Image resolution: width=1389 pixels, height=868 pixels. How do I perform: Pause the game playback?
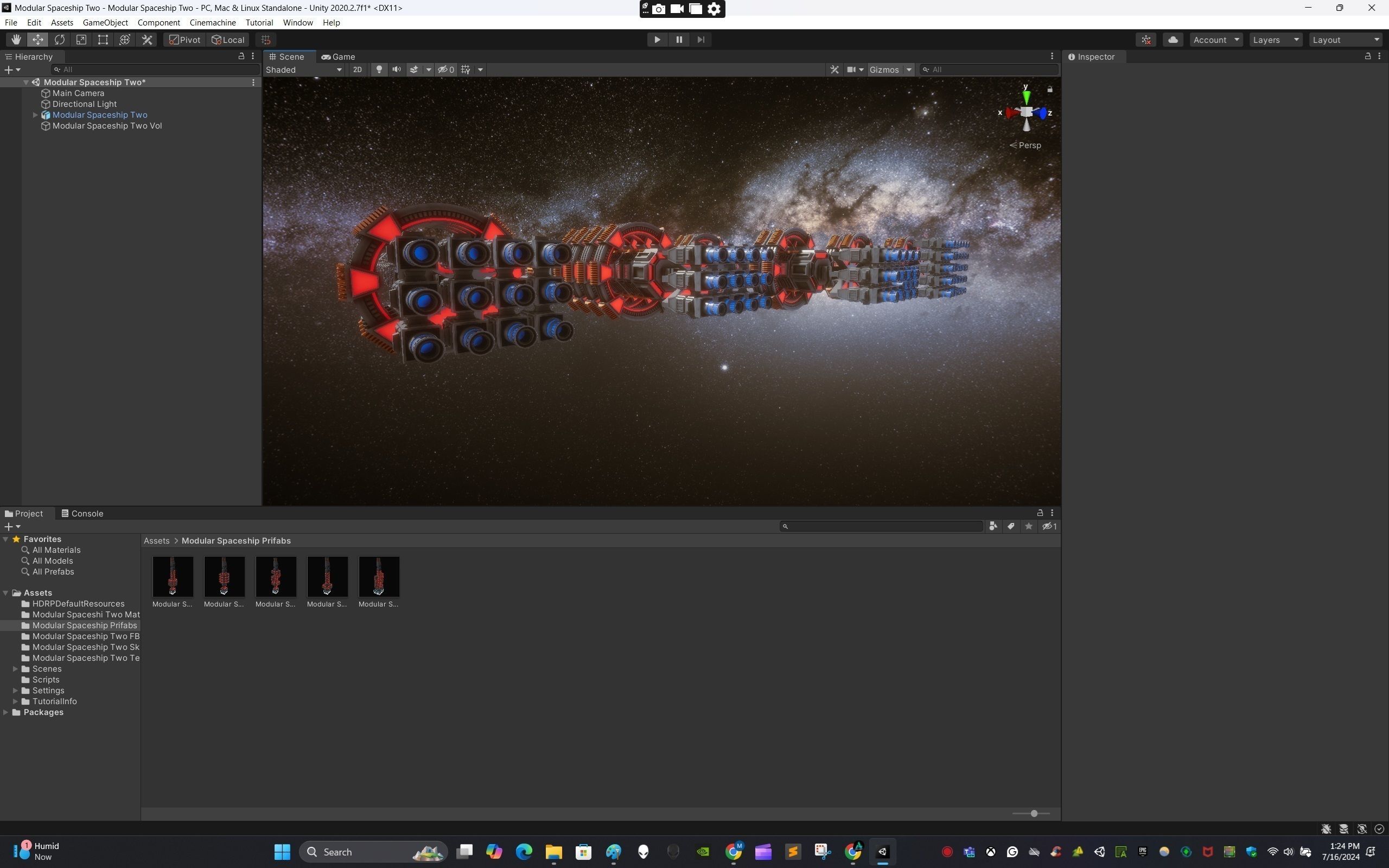[x=679, y=40]
